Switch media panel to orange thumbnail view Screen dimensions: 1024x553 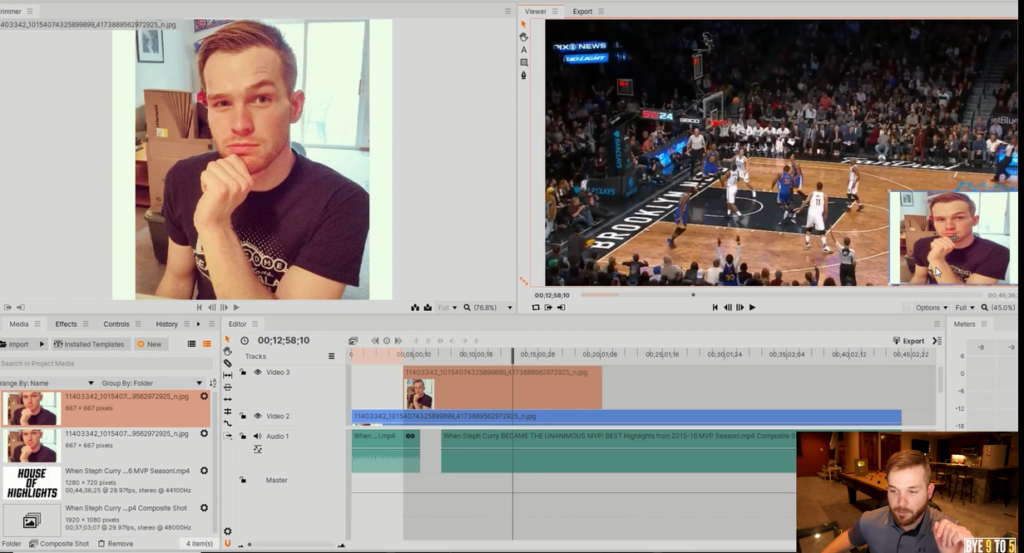tap(206, 344)
